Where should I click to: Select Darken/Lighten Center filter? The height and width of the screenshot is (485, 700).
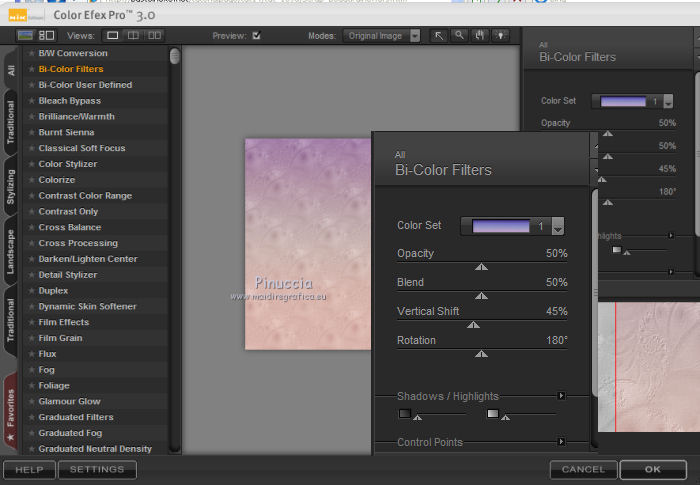click(88, 259)
